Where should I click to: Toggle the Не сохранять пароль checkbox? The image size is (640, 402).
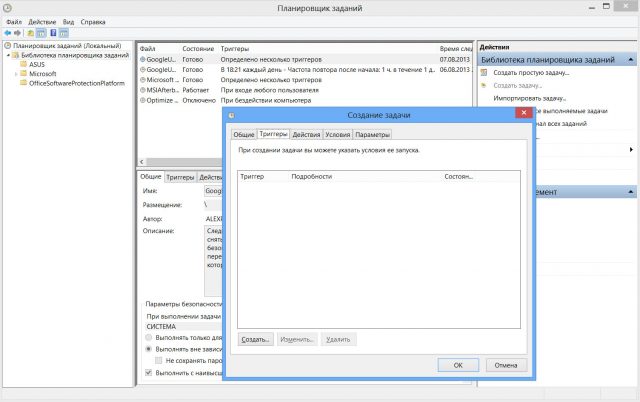coord(158,359)
